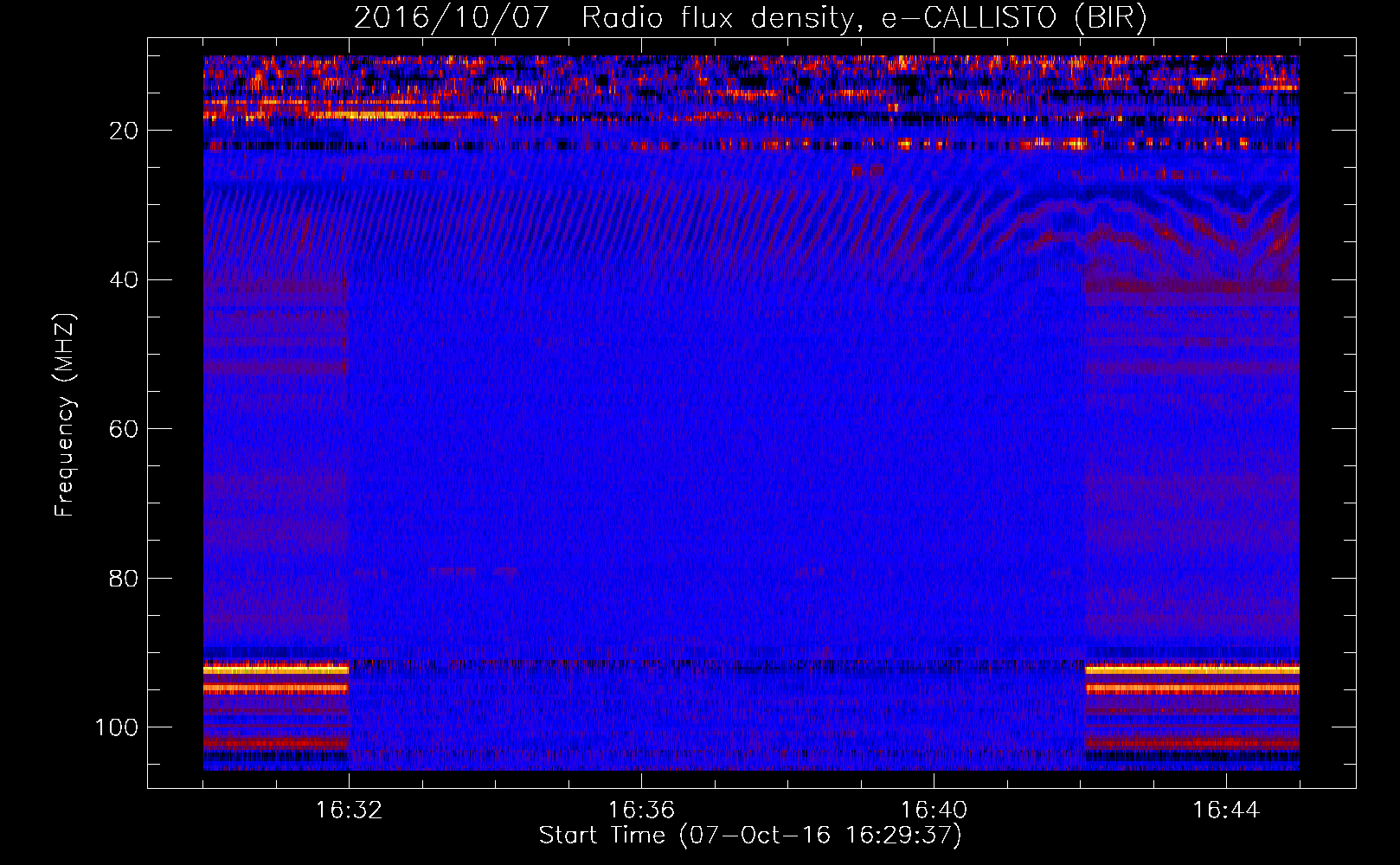
Task: Click the 'Frequency (MHZ)' axis label
Action: pos(65,415)
